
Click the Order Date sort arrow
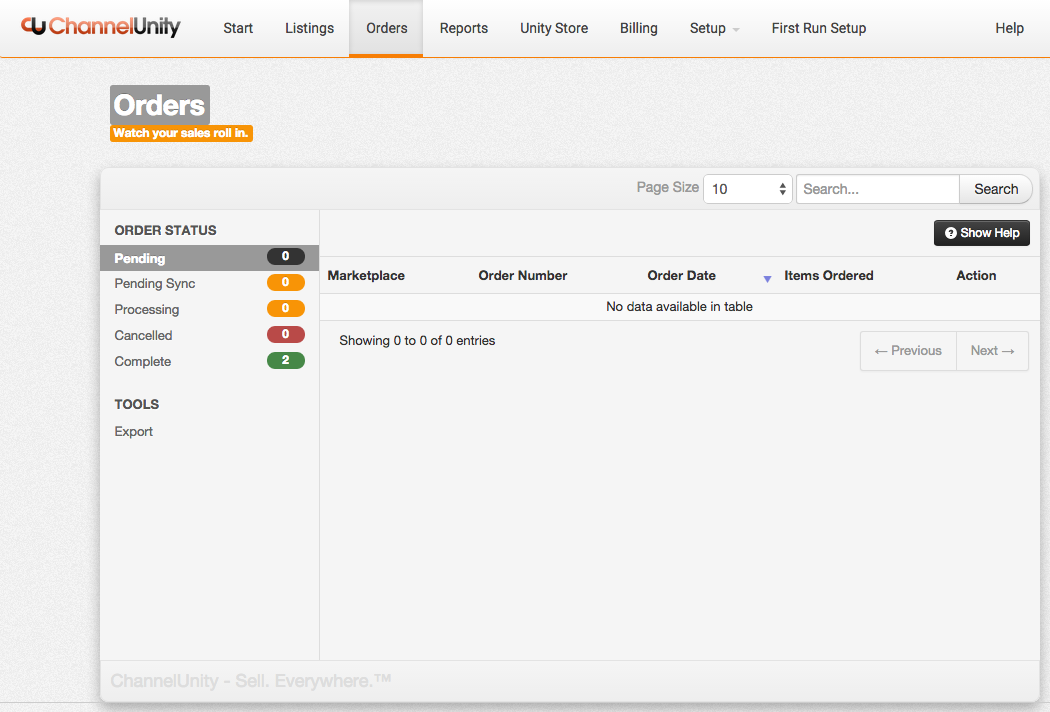click(x=767, y=278)
